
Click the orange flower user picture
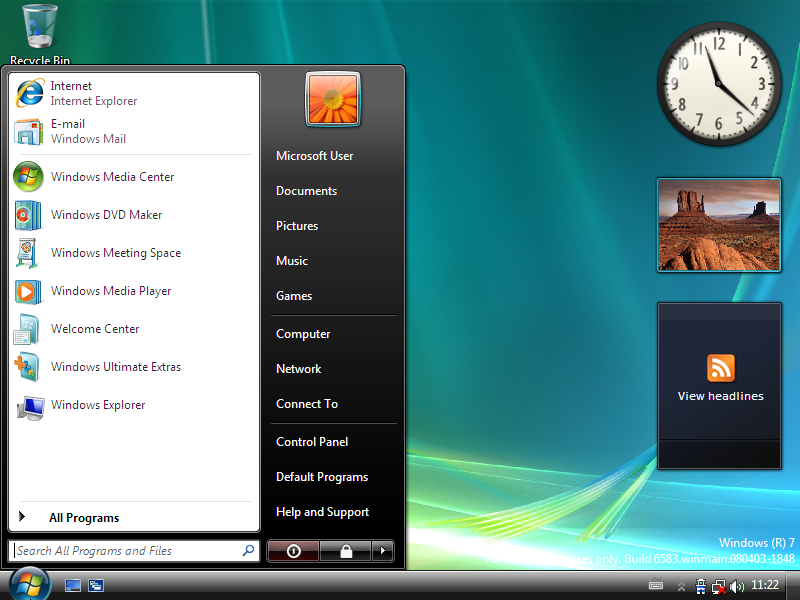coord(333,99)
